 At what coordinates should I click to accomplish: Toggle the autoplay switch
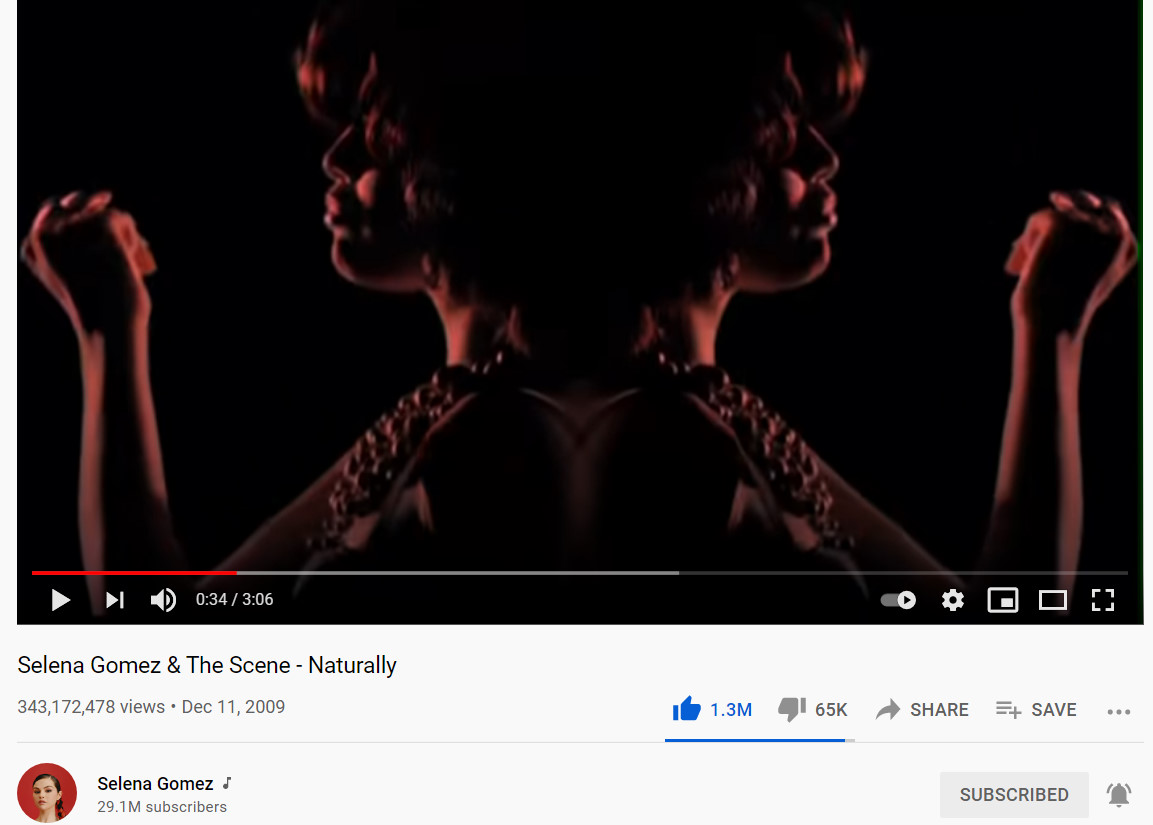click(898, 600)
